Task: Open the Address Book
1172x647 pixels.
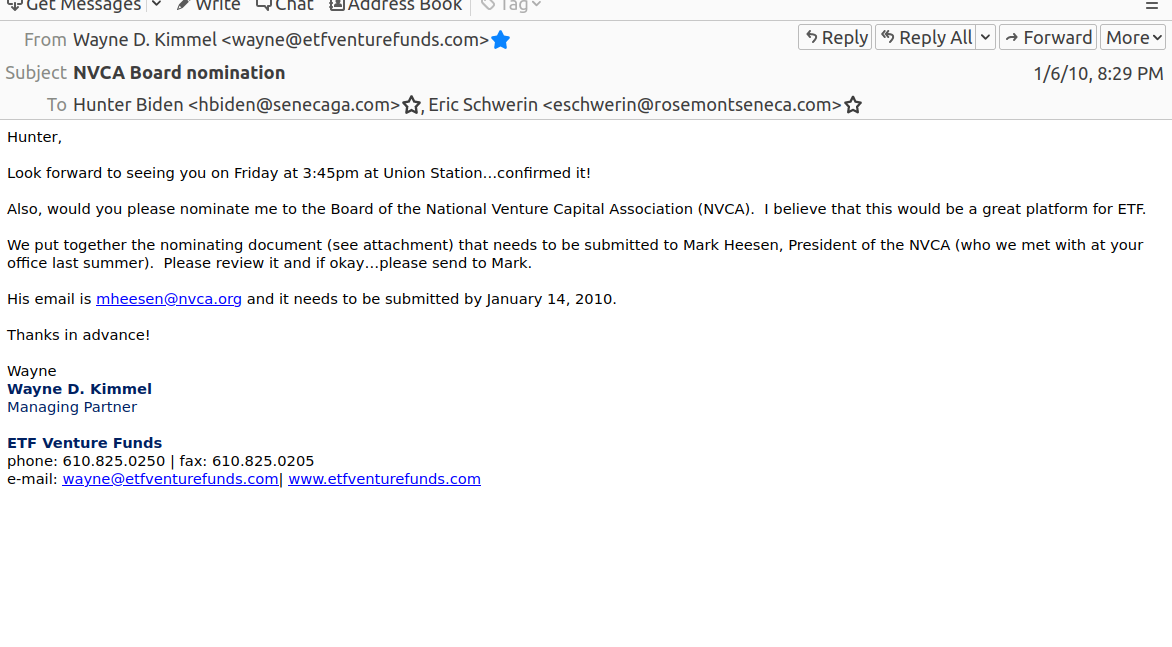Action: click(x=395, y=4)
